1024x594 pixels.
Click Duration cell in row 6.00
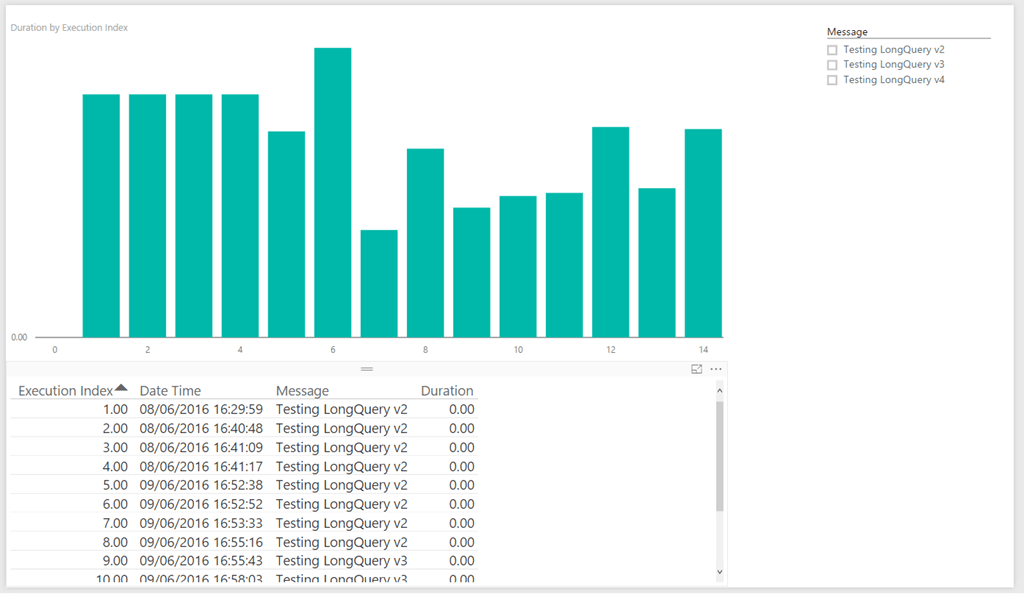pyautogui.click(x=462, y=505)
